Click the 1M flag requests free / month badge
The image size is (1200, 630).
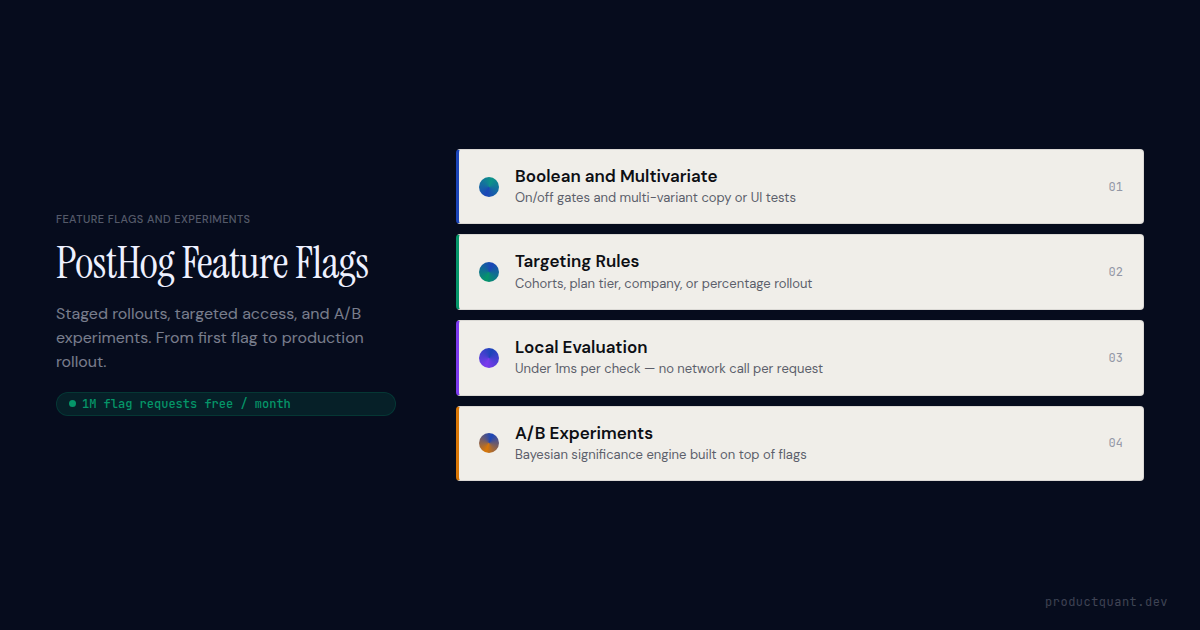point(226,404)
